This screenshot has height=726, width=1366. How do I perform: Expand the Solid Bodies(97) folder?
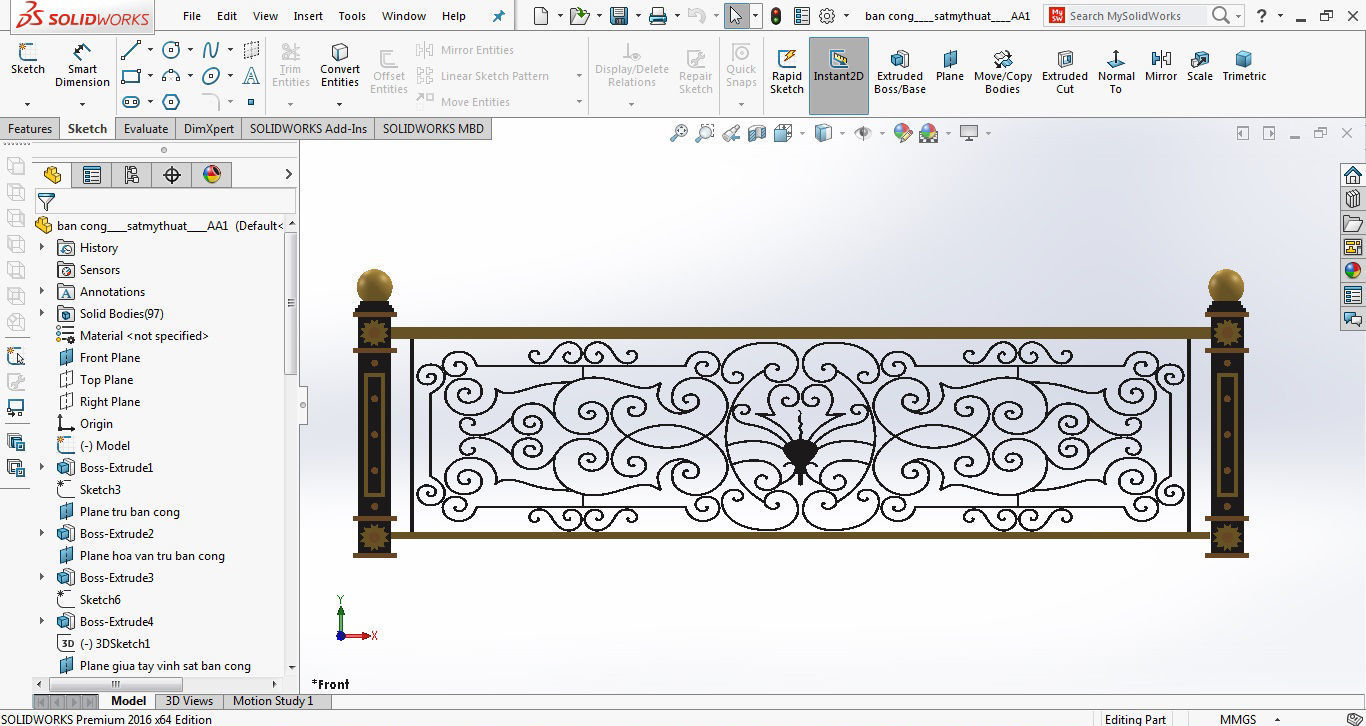tap(41, 313)
